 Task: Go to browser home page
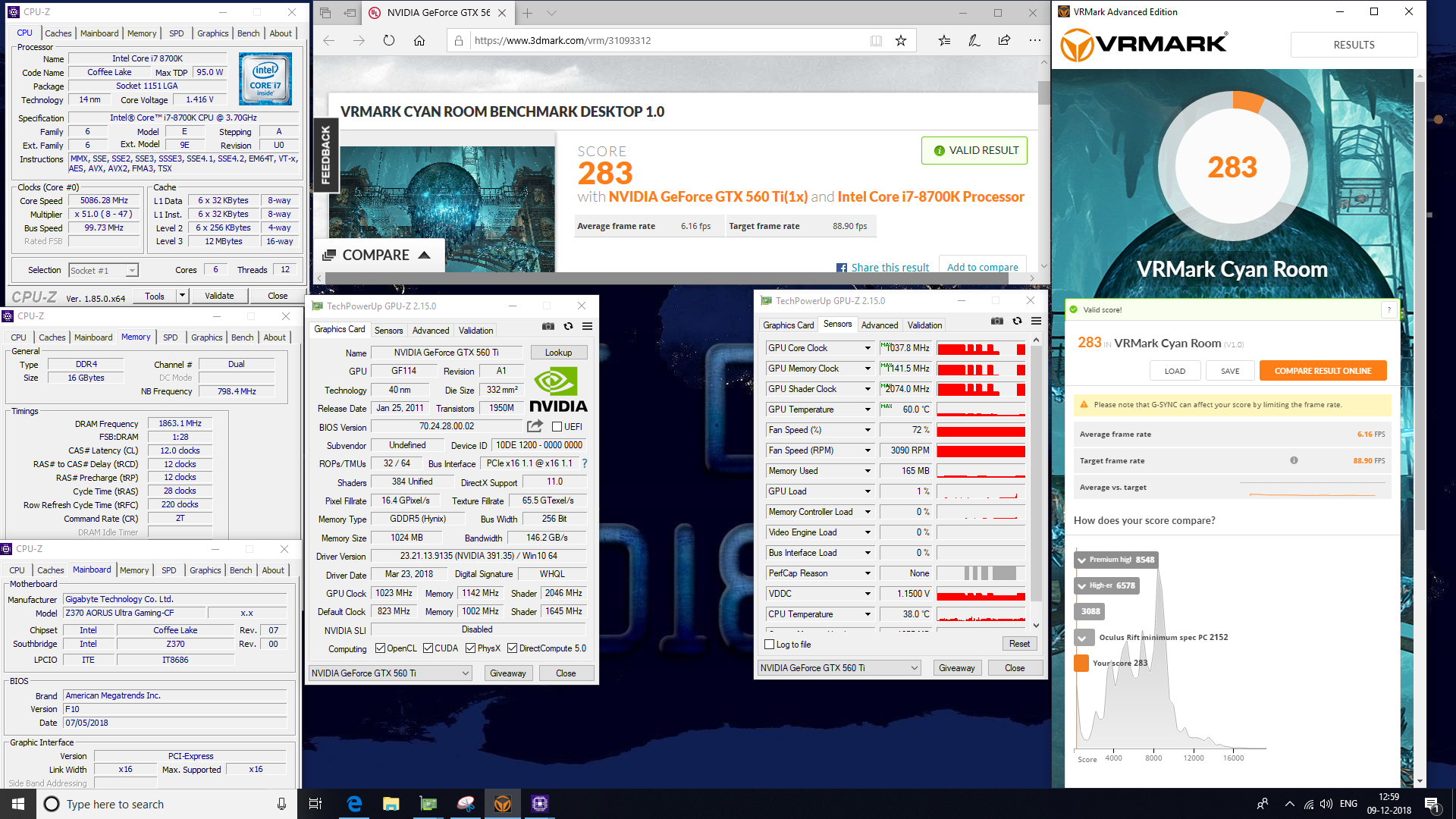pos(419,41)
